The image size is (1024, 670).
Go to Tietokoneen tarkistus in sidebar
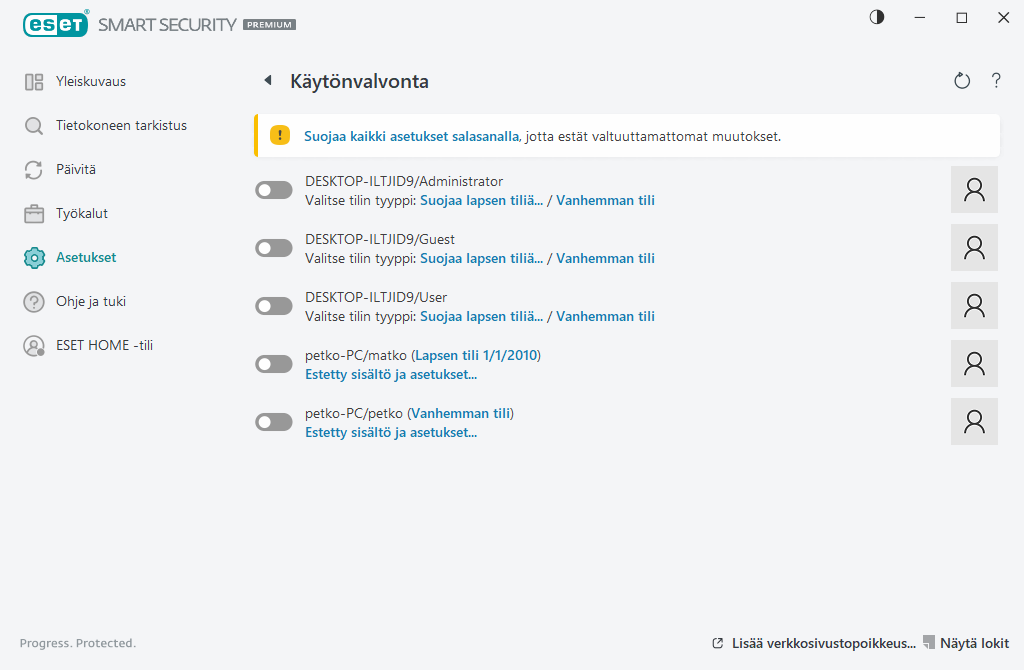click(121, 126)
